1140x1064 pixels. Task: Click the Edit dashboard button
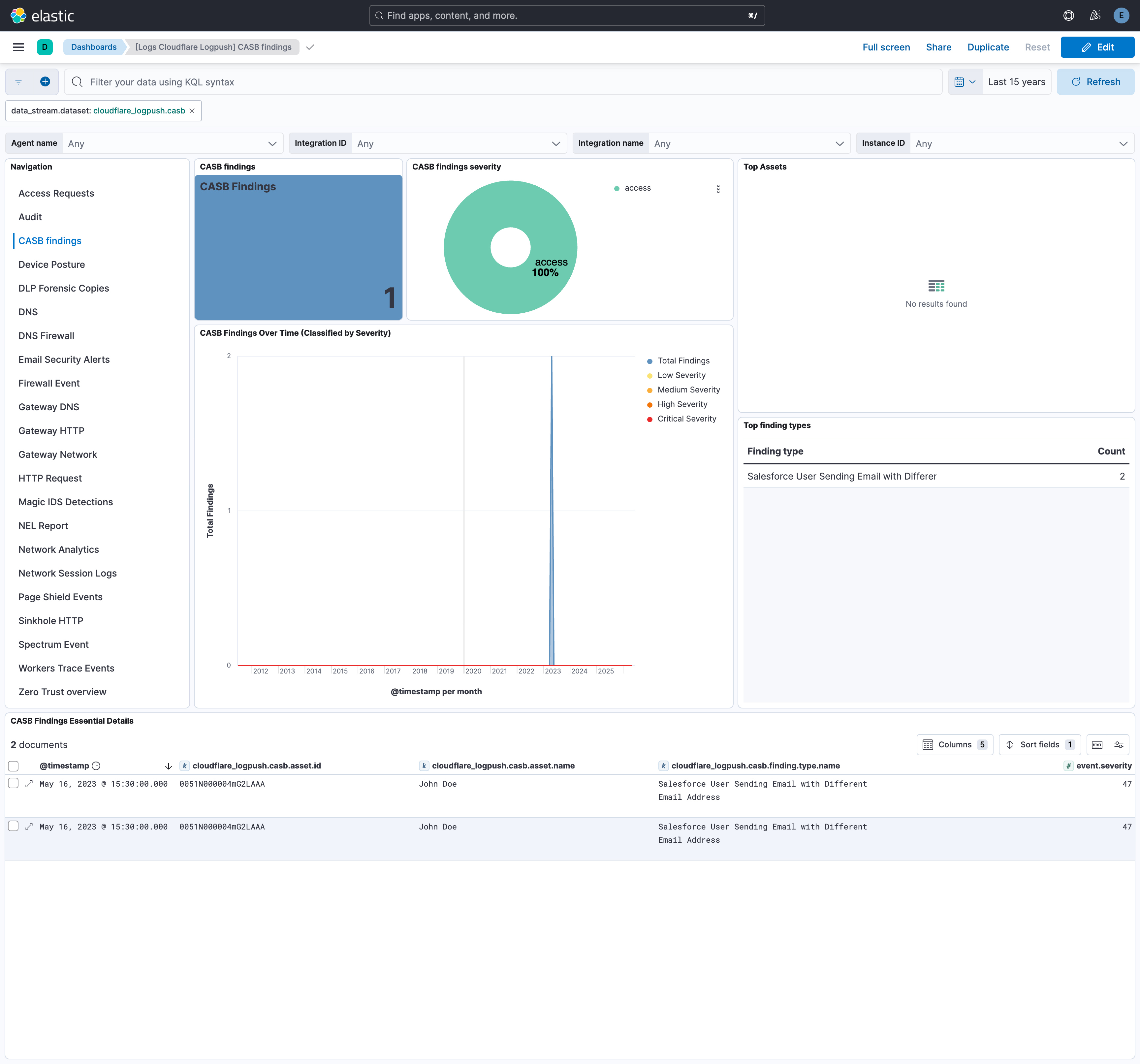(x=1097, y=47)
